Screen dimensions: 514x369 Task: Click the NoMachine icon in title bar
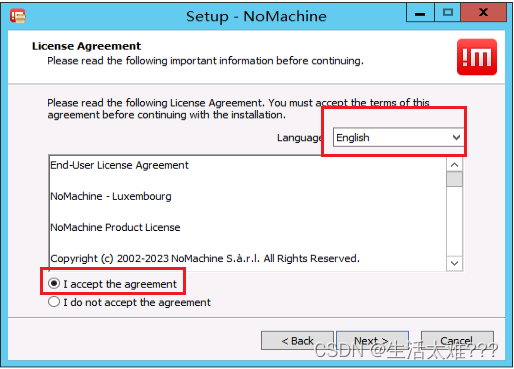tap(18, 16)
